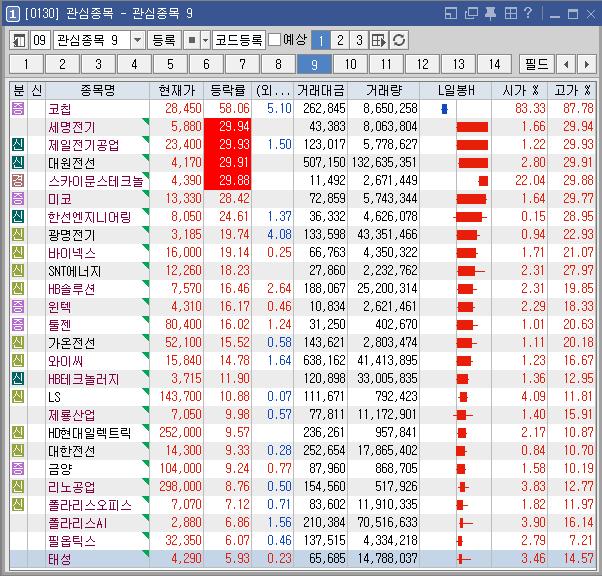Click the right arrow next to 필드
The height and width of the screenshot is (576, 602).
point(586,64)
